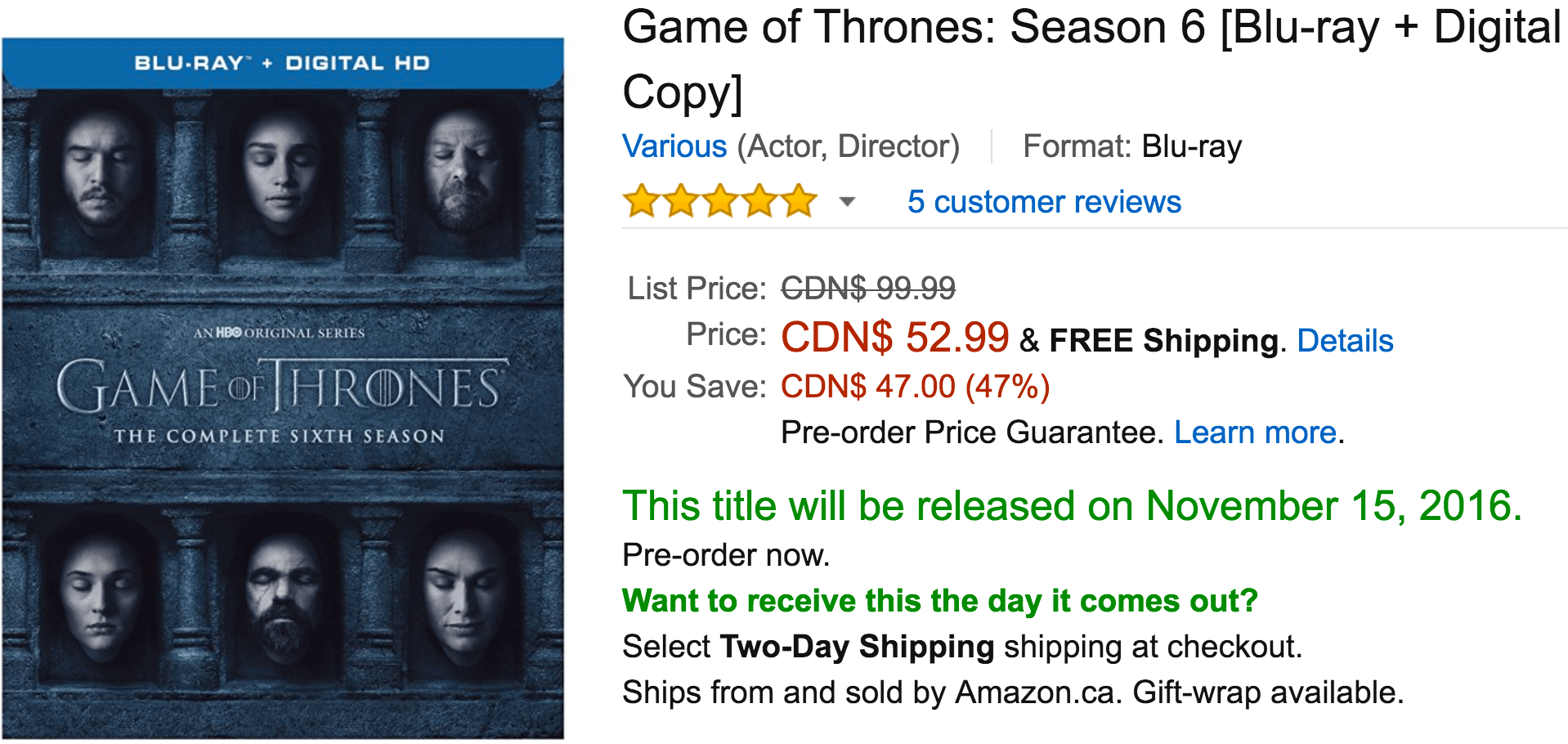1568x744 pixels.
Task: Click the Game of Thrones Blu-ray cover image
Action: pos(283,388)
